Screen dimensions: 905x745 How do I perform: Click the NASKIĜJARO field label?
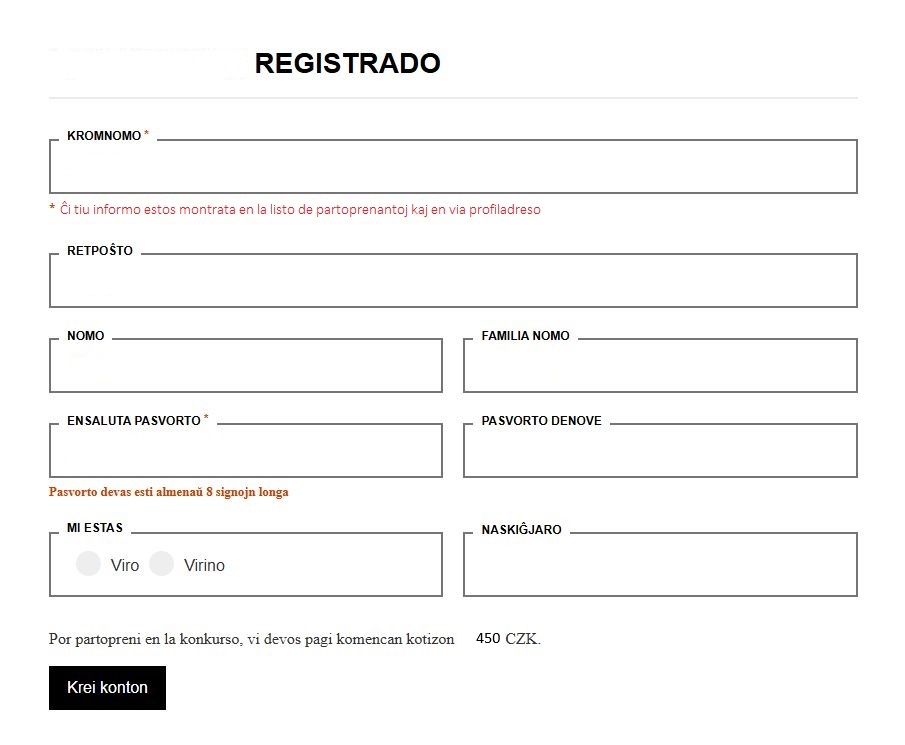[x=521, y=530]
